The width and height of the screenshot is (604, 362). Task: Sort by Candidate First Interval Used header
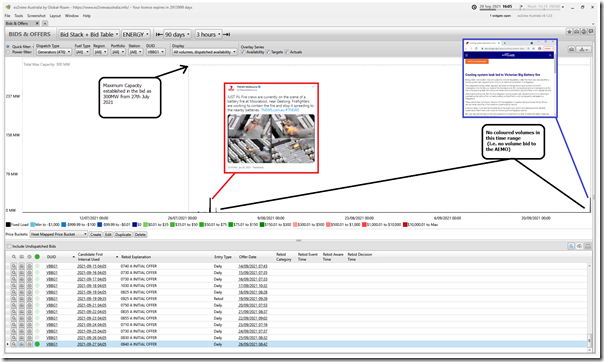91,256
